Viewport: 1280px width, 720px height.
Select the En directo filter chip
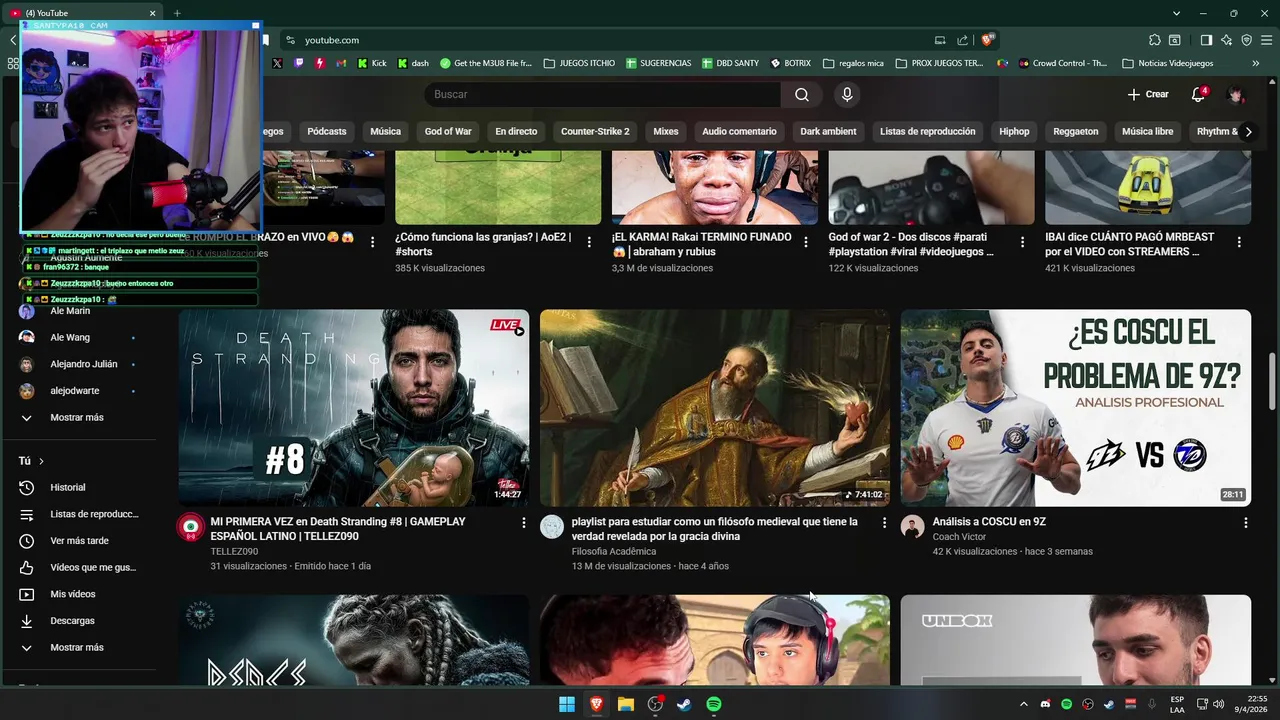click(x=516, y=131)
